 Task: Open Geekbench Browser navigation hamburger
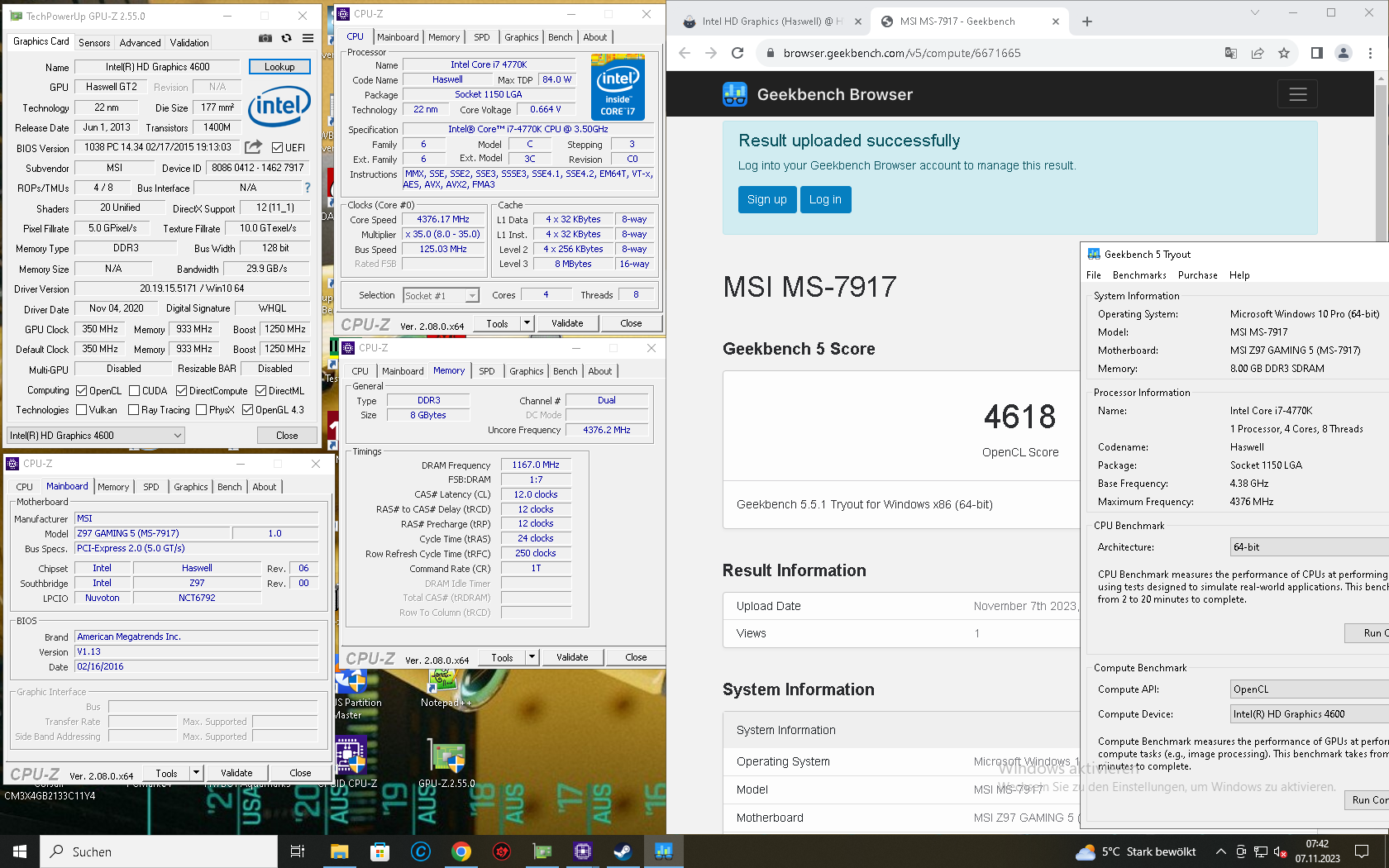1297,94
